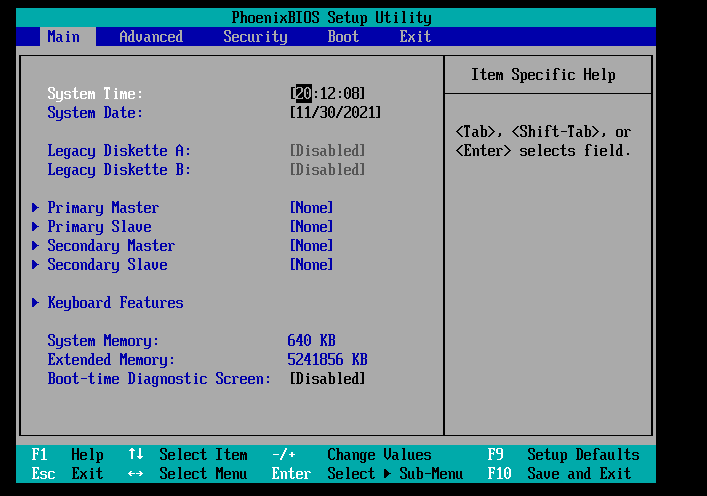Toggle Boot-time Diagnostic Screen Disabled value

pos(327,379)
